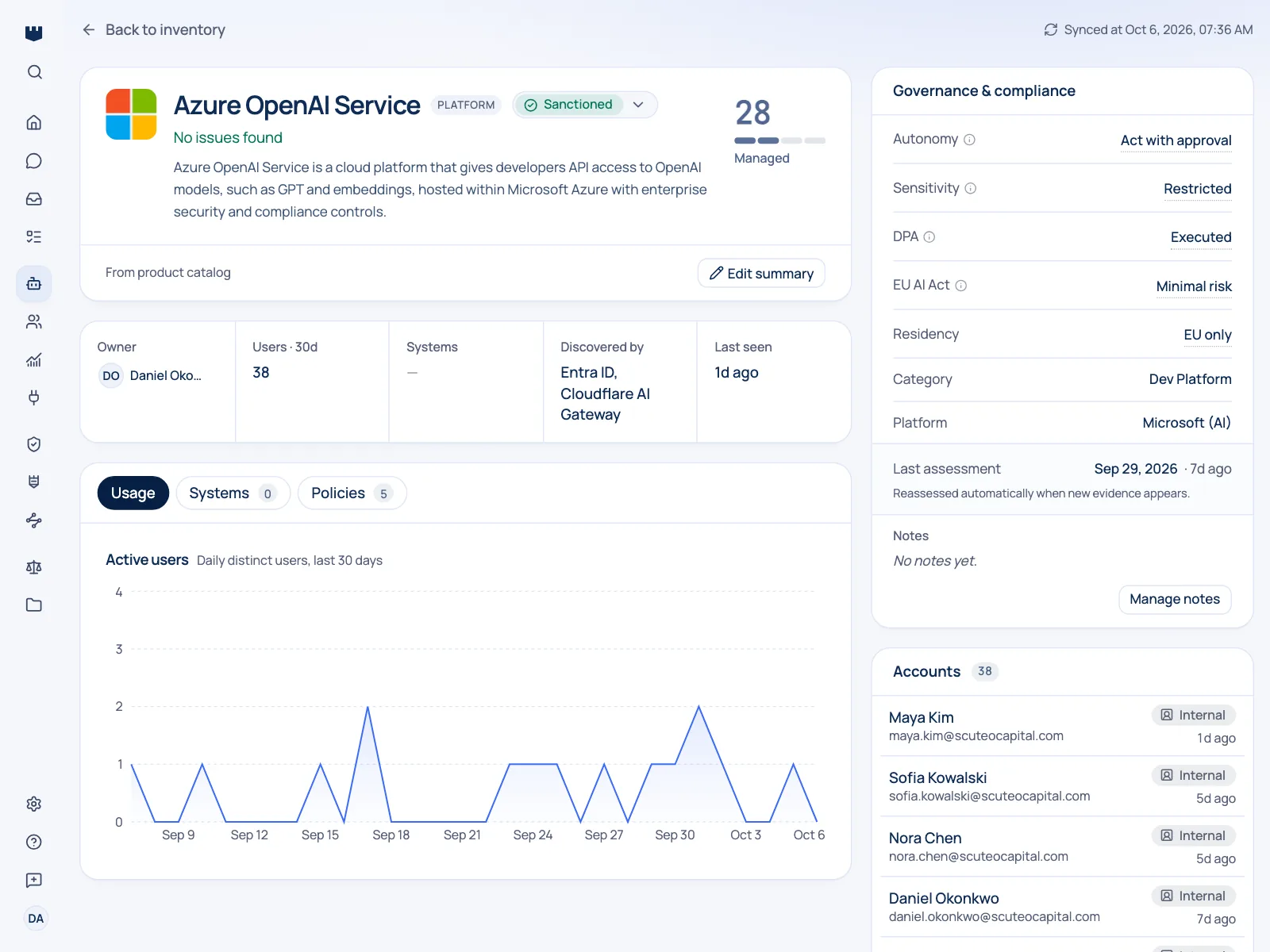Open the plug integrations sidebar icon
Viewport: 1270px width, 952px height.
[34, 397]
